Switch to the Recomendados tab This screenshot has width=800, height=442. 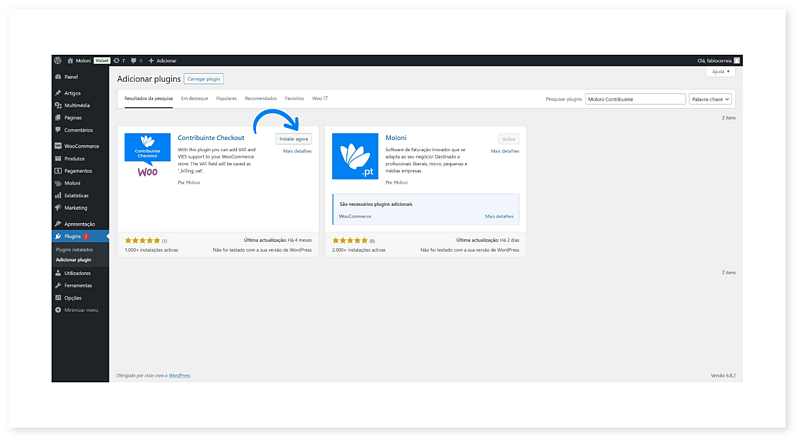(260, 99)
